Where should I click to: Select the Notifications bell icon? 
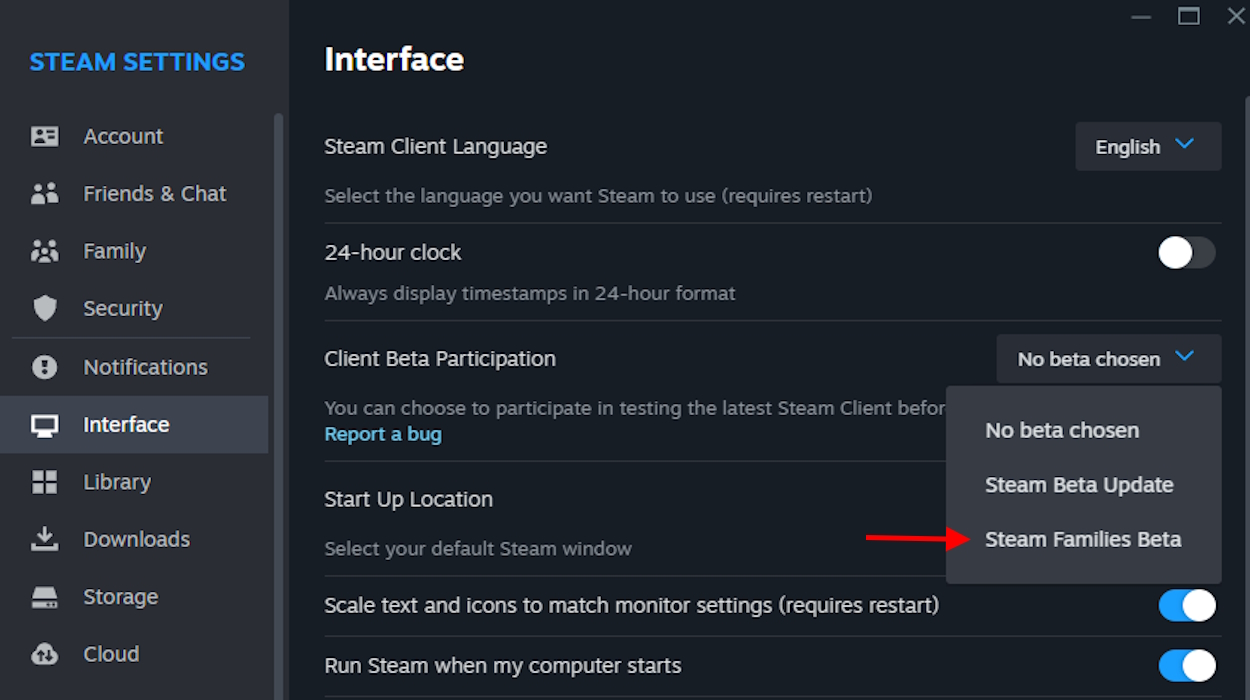(45, 366)
